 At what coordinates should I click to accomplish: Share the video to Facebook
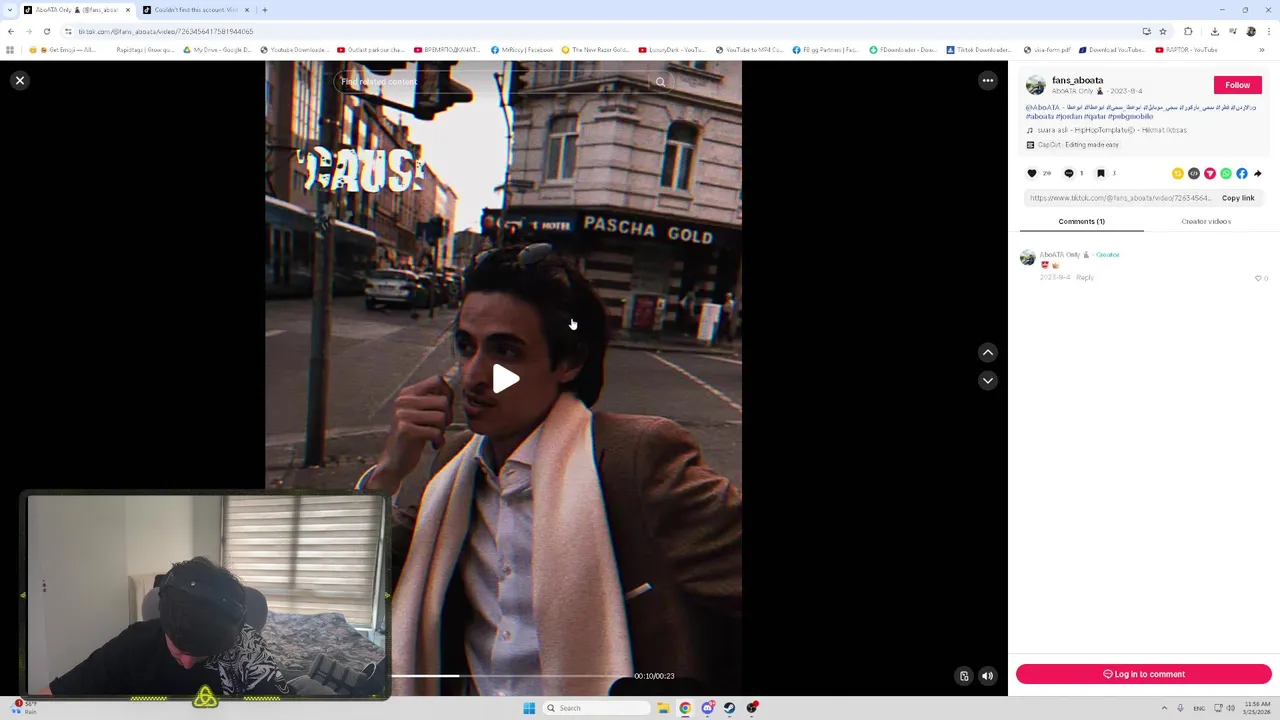(x=1242, y=173)
